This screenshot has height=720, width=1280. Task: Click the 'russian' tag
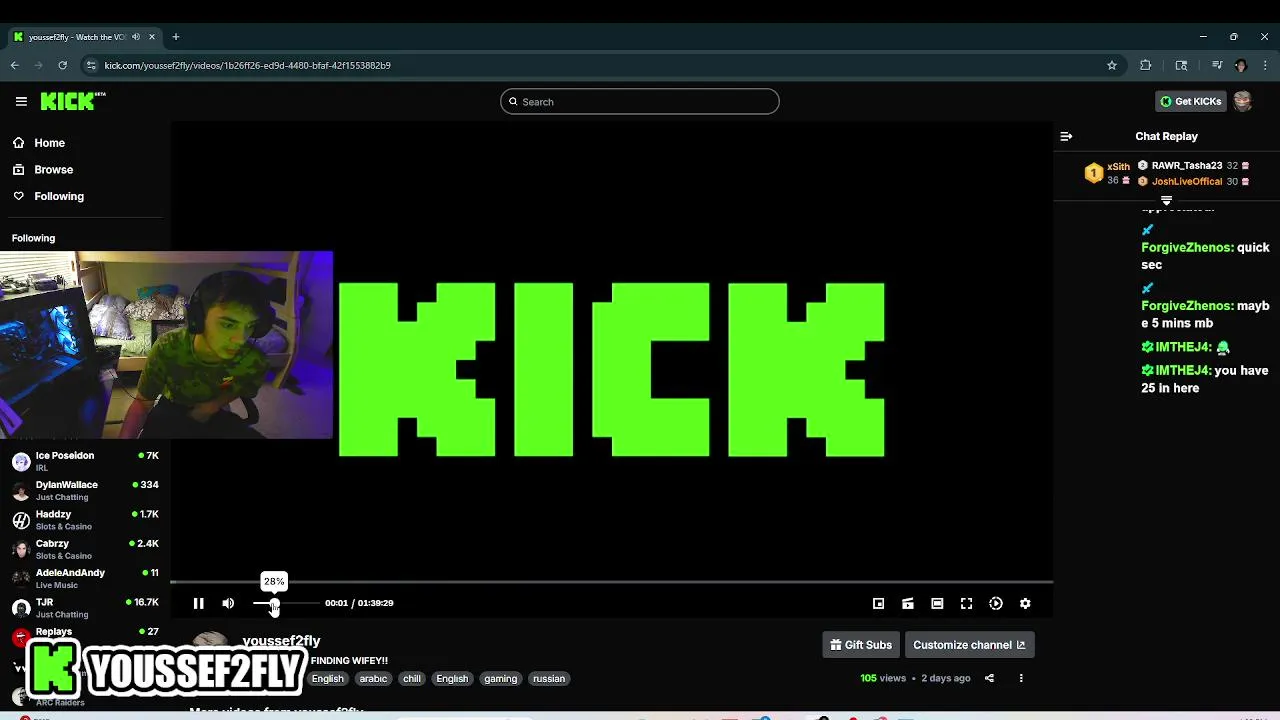tap(549, 678)
